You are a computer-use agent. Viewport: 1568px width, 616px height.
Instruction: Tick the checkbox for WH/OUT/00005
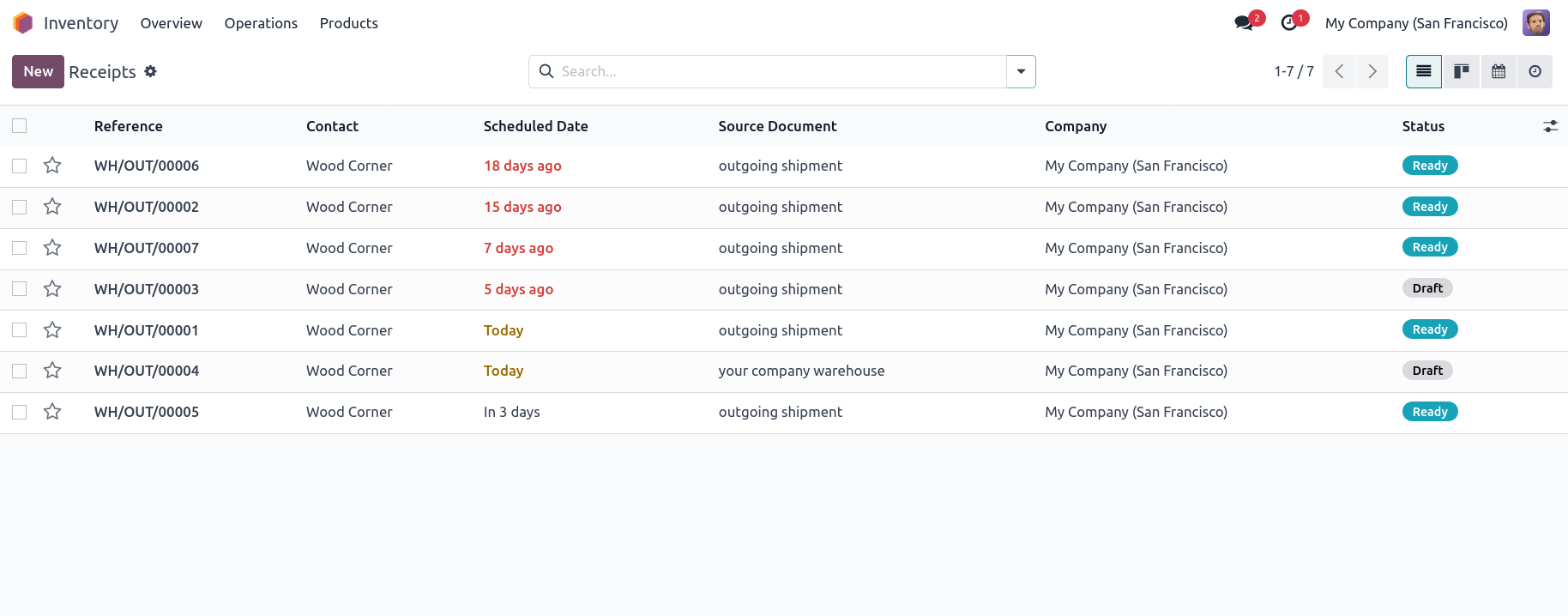20,412
